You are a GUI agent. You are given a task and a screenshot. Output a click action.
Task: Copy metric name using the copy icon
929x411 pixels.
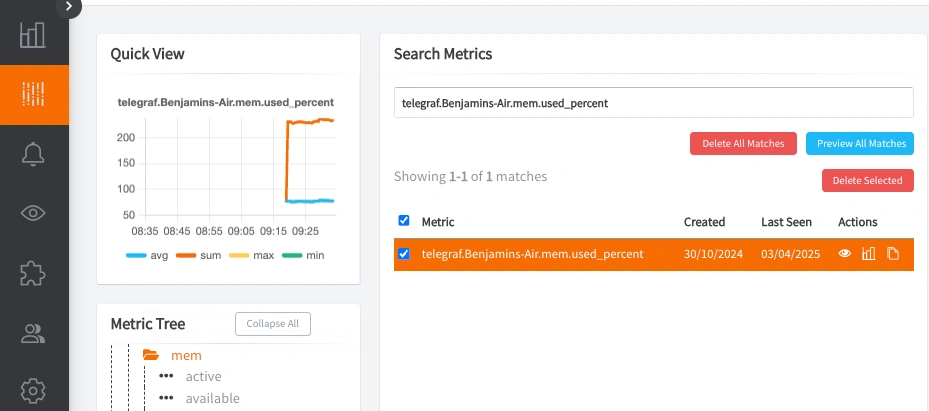click(x=893, y=254)
